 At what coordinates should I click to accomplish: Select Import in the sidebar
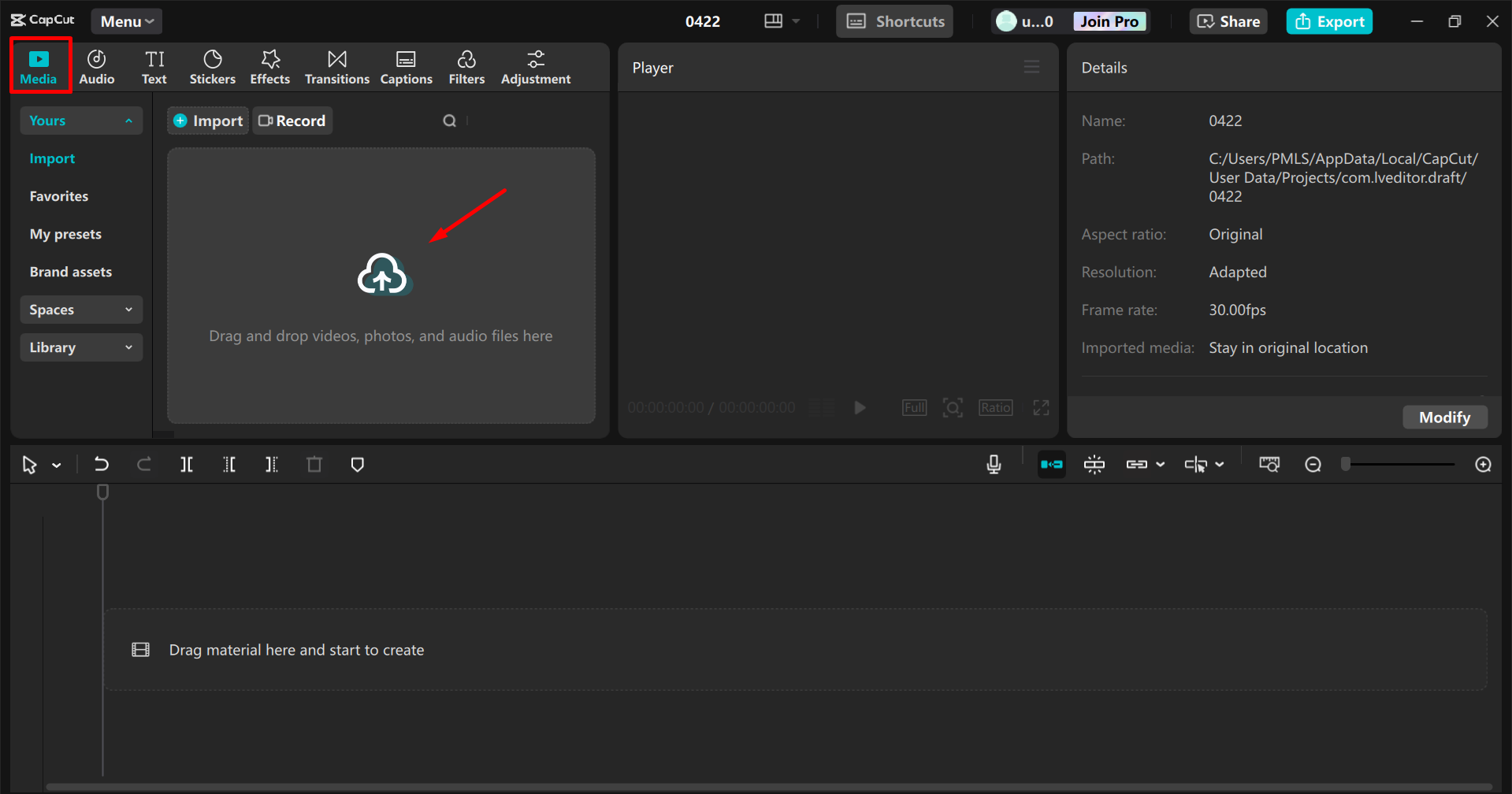[53, 158]
